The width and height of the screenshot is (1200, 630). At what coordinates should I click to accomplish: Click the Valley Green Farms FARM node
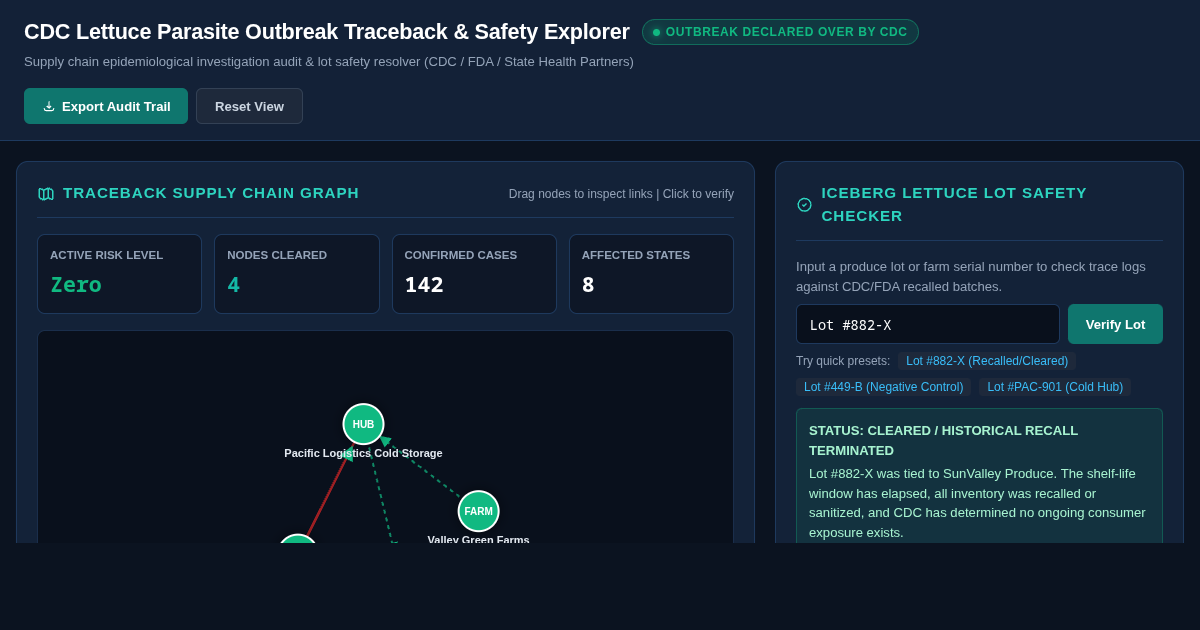(x=478, y=511)
